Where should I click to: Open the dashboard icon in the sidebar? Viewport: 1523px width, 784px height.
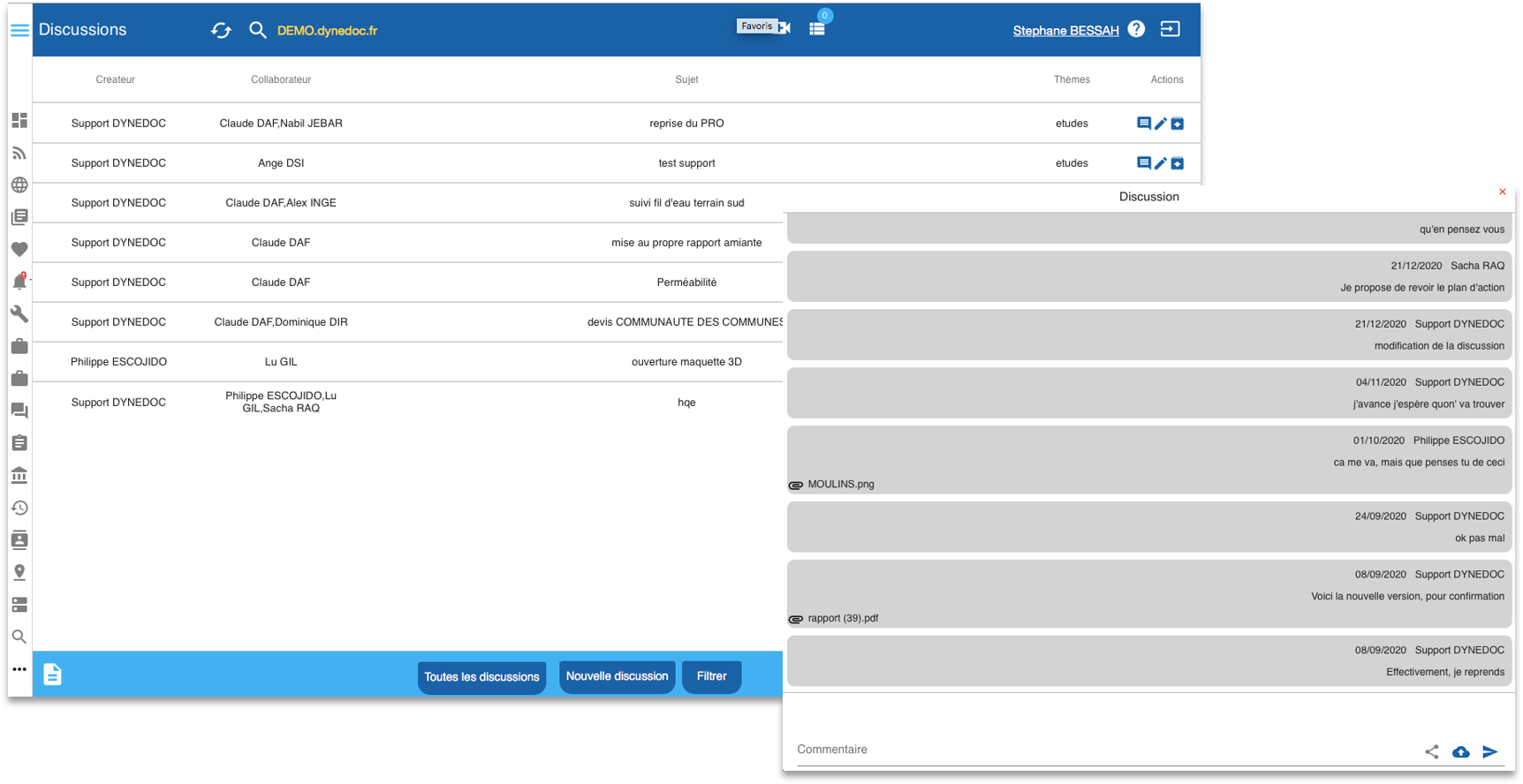pyautogui.click(x=19, y=120)
